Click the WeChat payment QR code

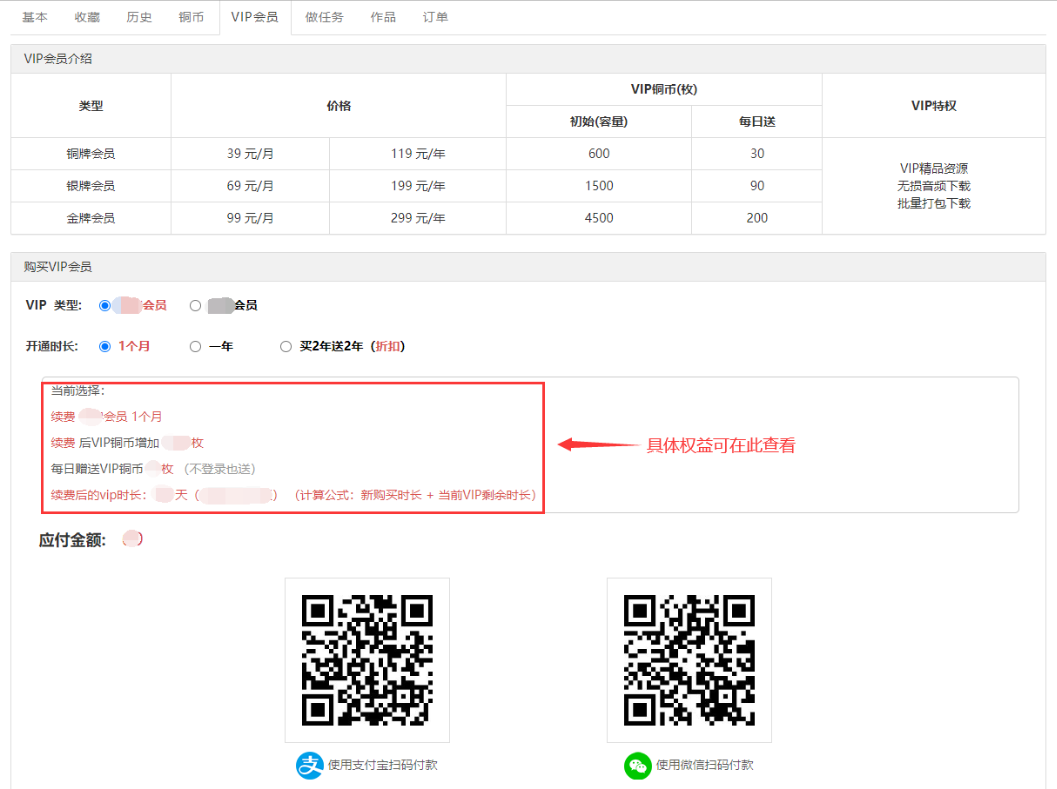[689, 660]
